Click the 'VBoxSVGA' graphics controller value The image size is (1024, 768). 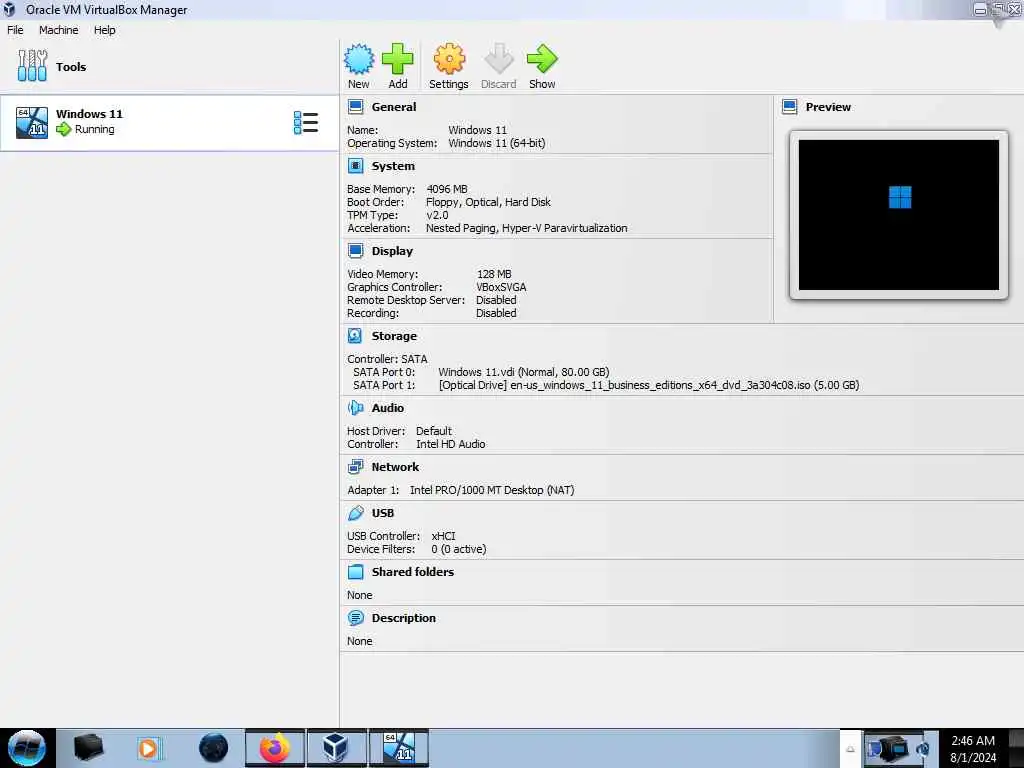(x=501, y=287)
